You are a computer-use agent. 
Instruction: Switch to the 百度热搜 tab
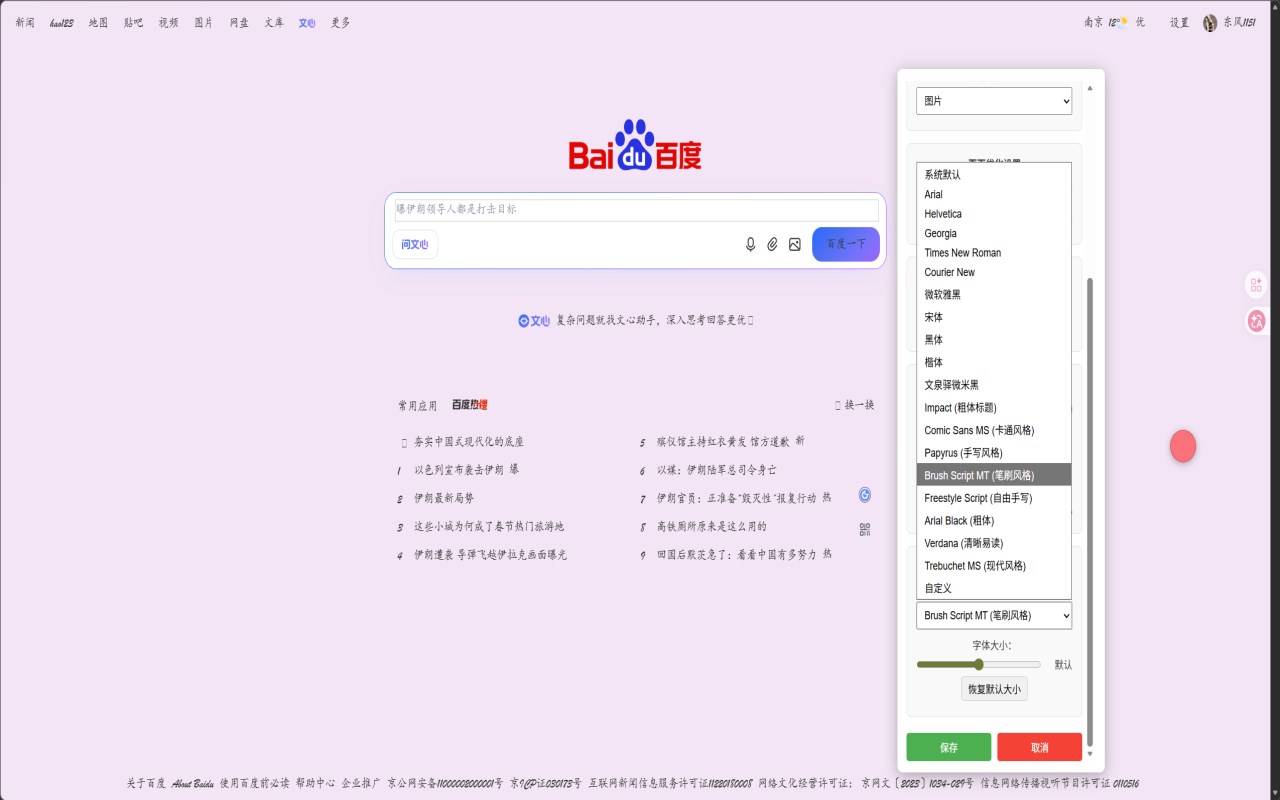(470, 405)
